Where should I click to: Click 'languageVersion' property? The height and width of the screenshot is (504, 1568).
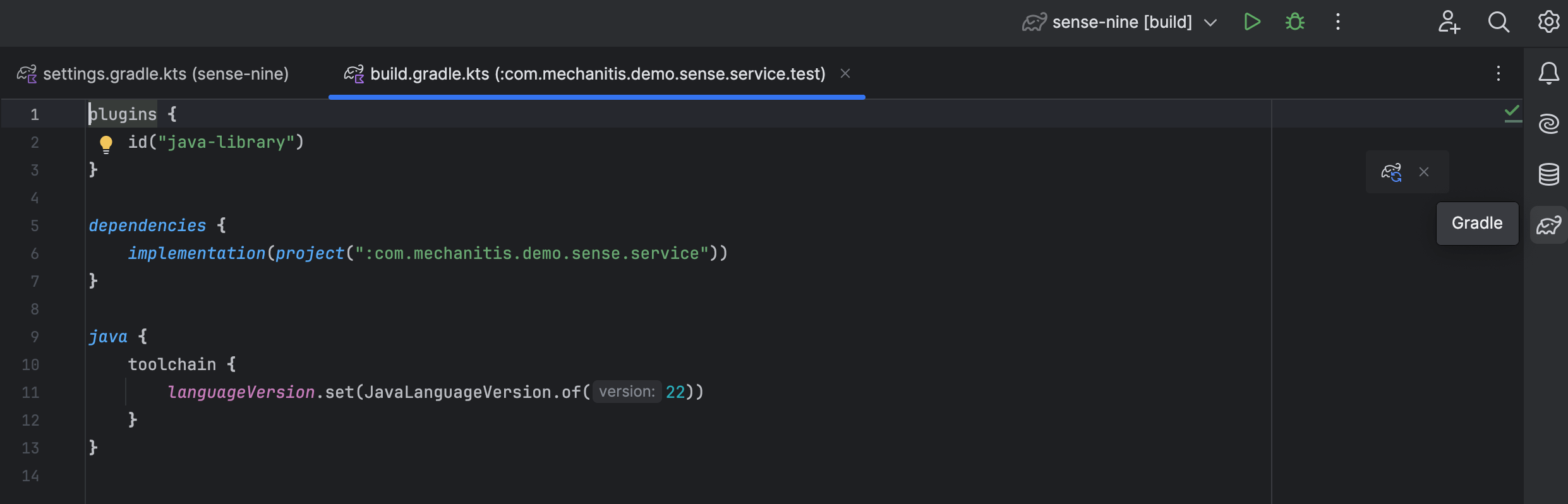[x=241, y=392]
